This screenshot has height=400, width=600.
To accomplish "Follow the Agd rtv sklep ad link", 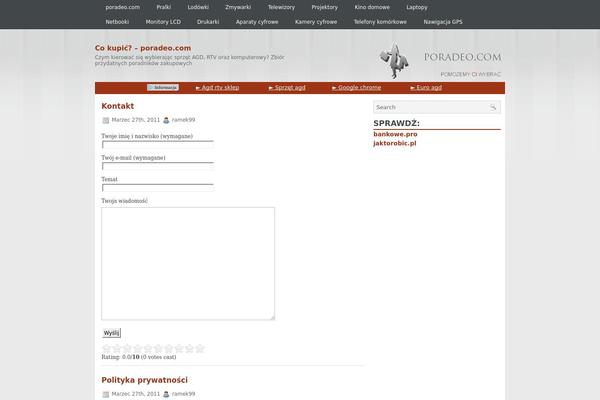I will pos(217,88).
